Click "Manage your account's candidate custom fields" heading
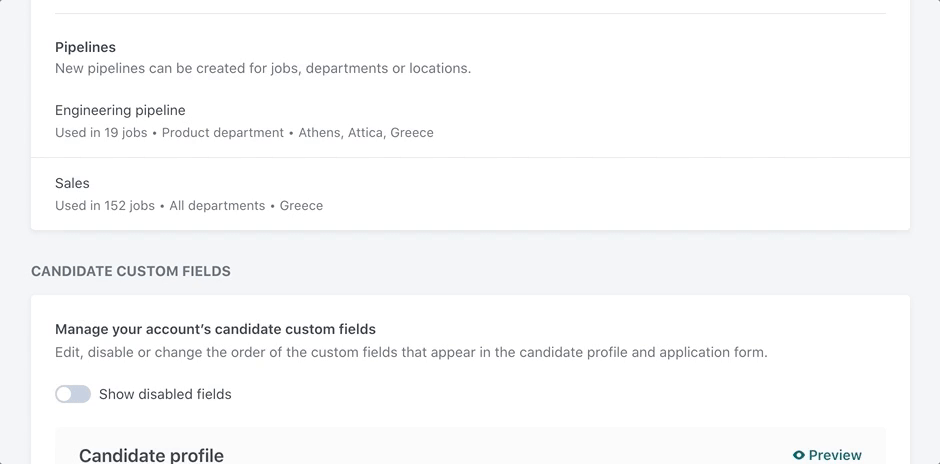The image size is (940, 464). click(x=215, y=329)
